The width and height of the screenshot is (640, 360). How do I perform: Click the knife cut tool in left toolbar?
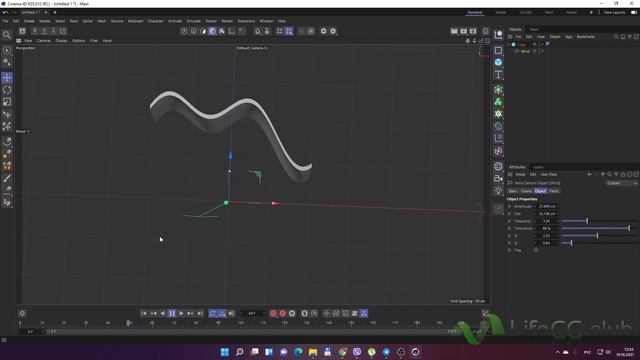pyautogui.click(x=7, y=178)
